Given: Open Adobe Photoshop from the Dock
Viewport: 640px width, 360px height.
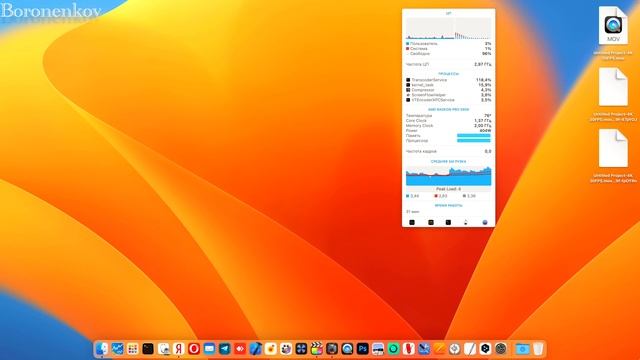Looking at the screenshot, I should [x=362, y=349].
